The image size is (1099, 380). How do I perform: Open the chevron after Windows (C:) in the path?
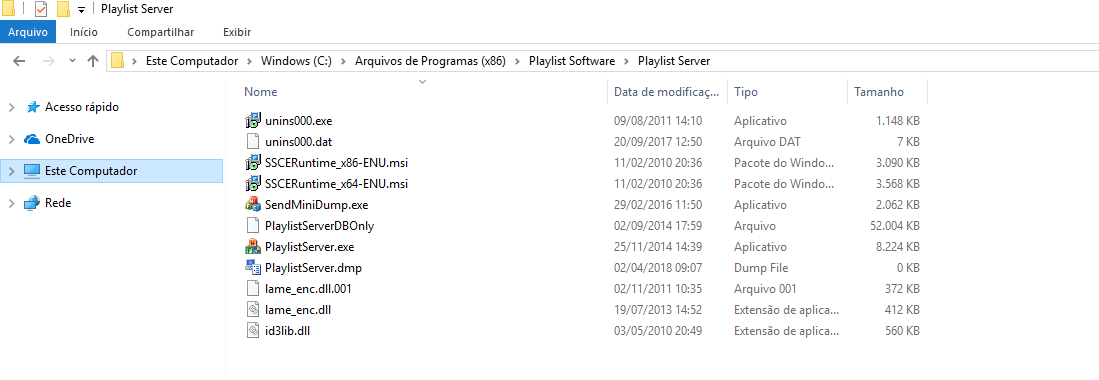pyautogui.click(x=343, y=61)
